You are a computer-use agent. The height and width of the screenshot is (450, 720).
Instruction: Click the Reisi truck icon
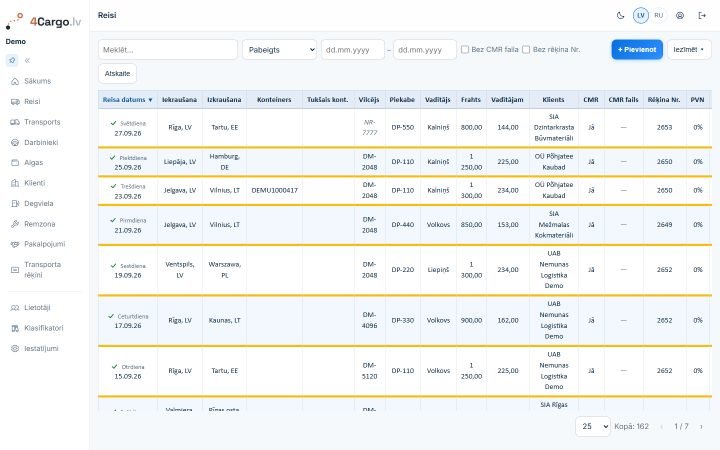click(x=15, y=101)
